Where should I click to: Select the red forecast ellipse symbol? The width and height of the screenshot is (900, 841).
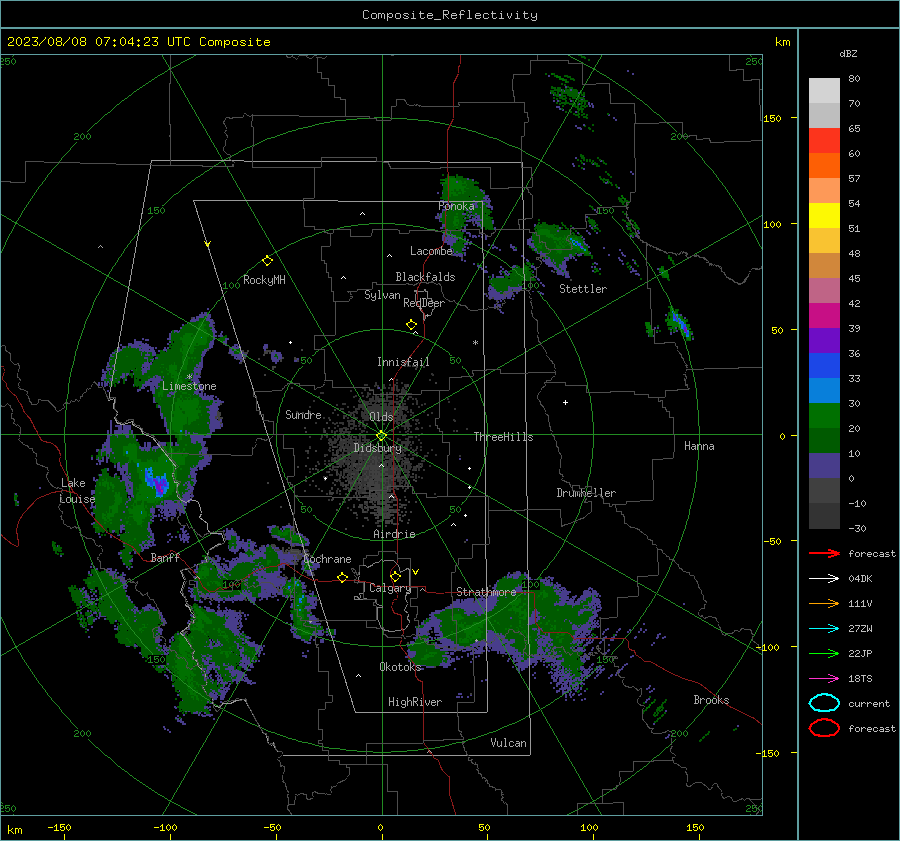(824, 728)
